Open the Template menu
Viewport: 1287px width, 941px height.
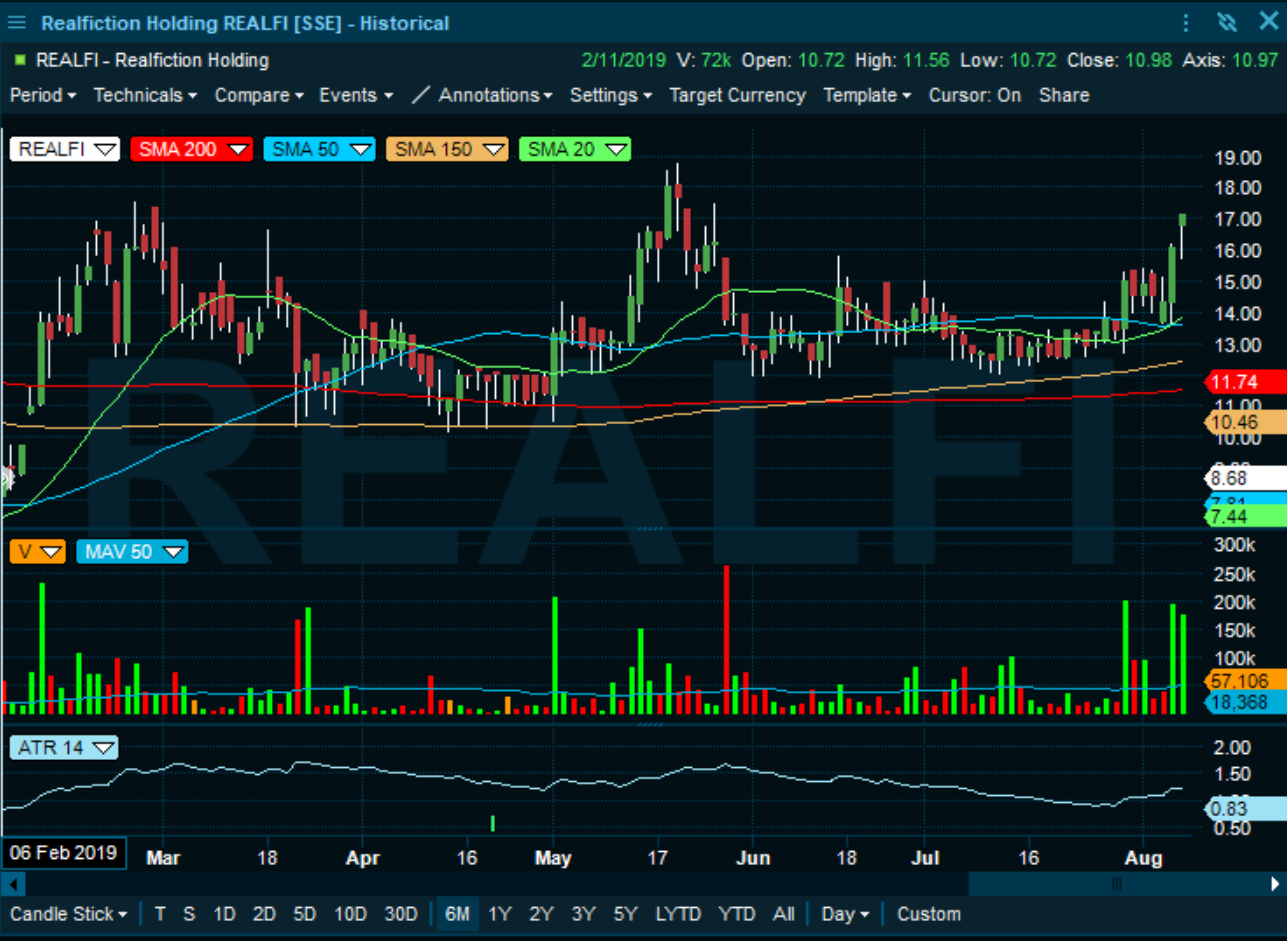click(x=867, y=95)
